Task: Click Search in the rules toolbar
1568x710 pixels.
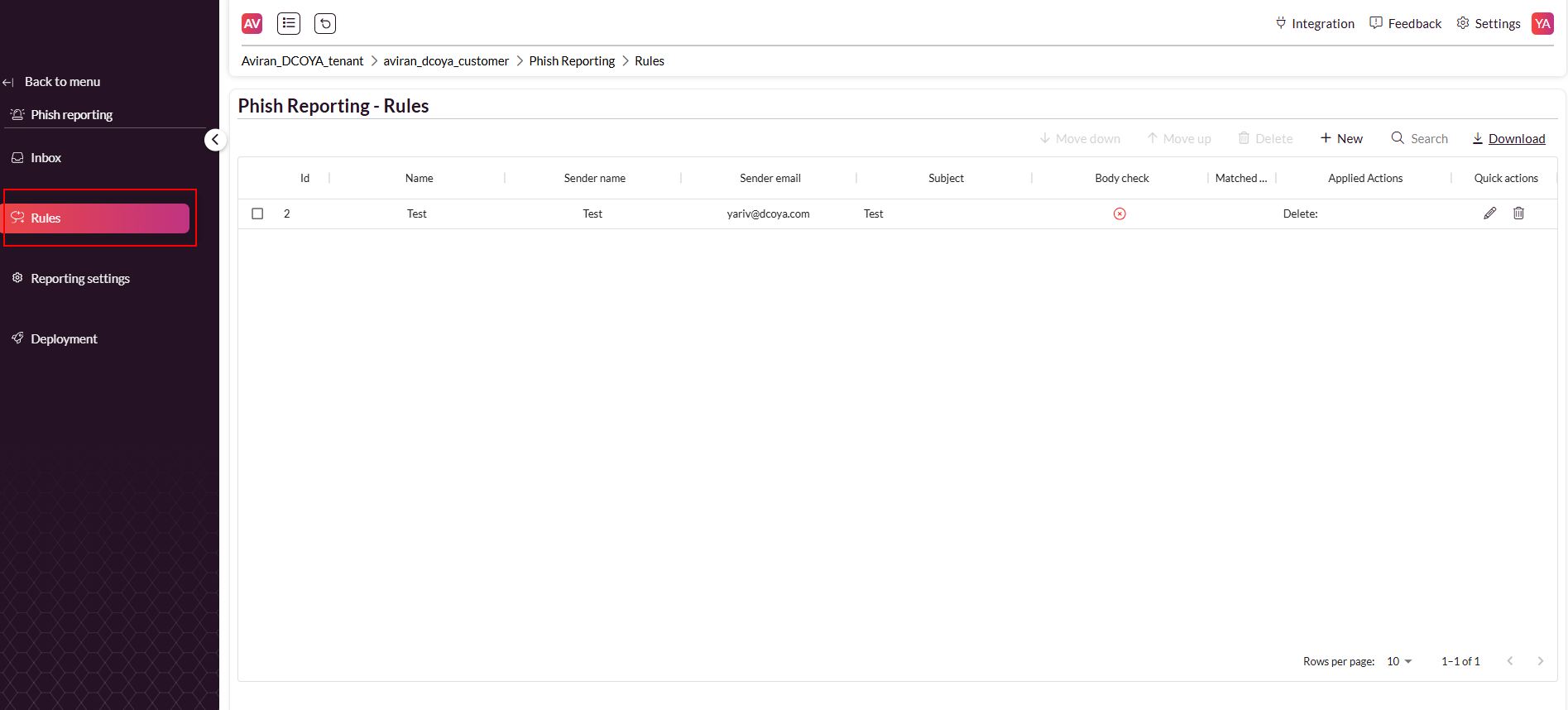Action: pos(1420,139)
